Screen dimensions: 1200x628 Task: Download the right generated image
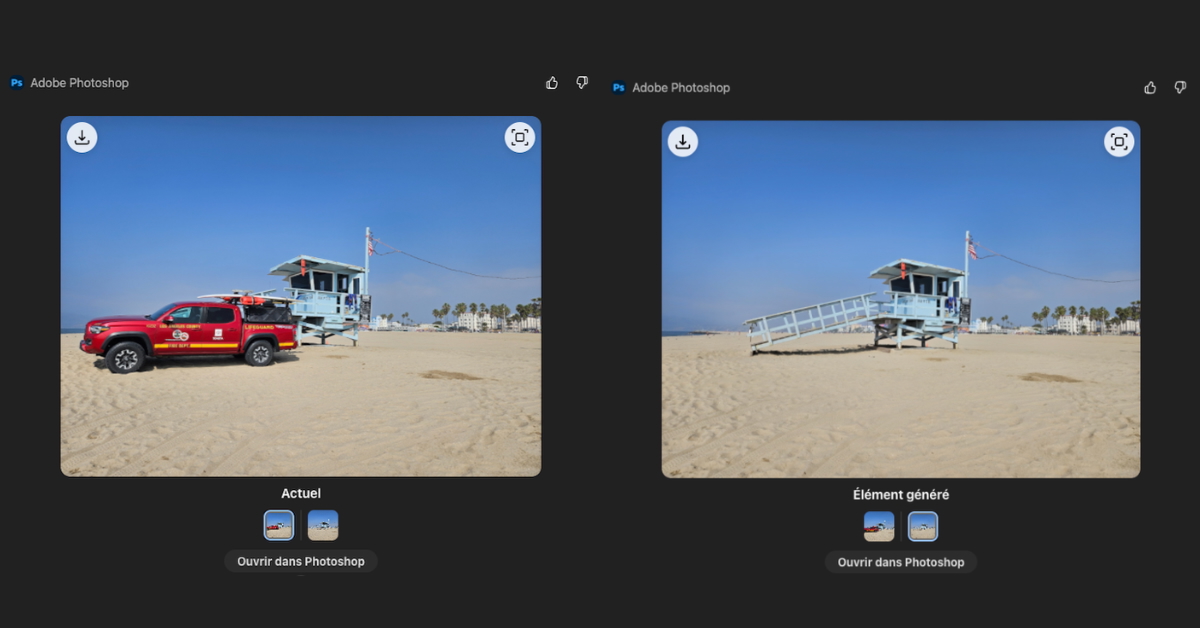[x=683, y=142]
